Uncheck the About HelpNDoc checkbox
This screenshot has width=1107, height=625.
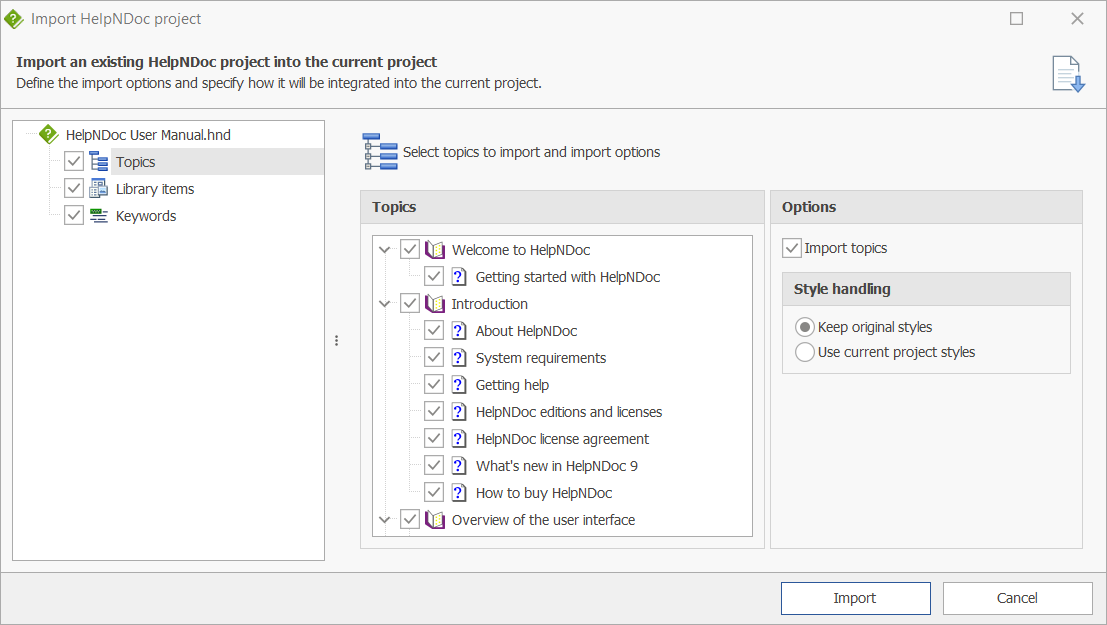pyautogui.click(x=434, y=330)
